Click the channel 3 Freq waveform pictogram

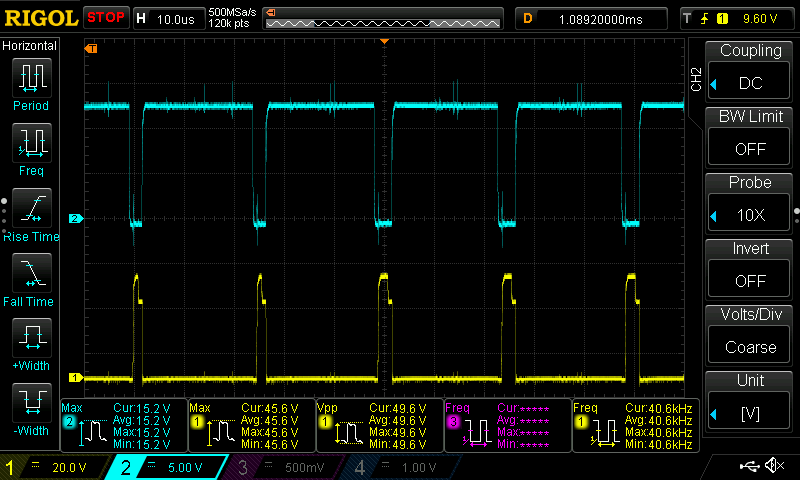[477, 433]
